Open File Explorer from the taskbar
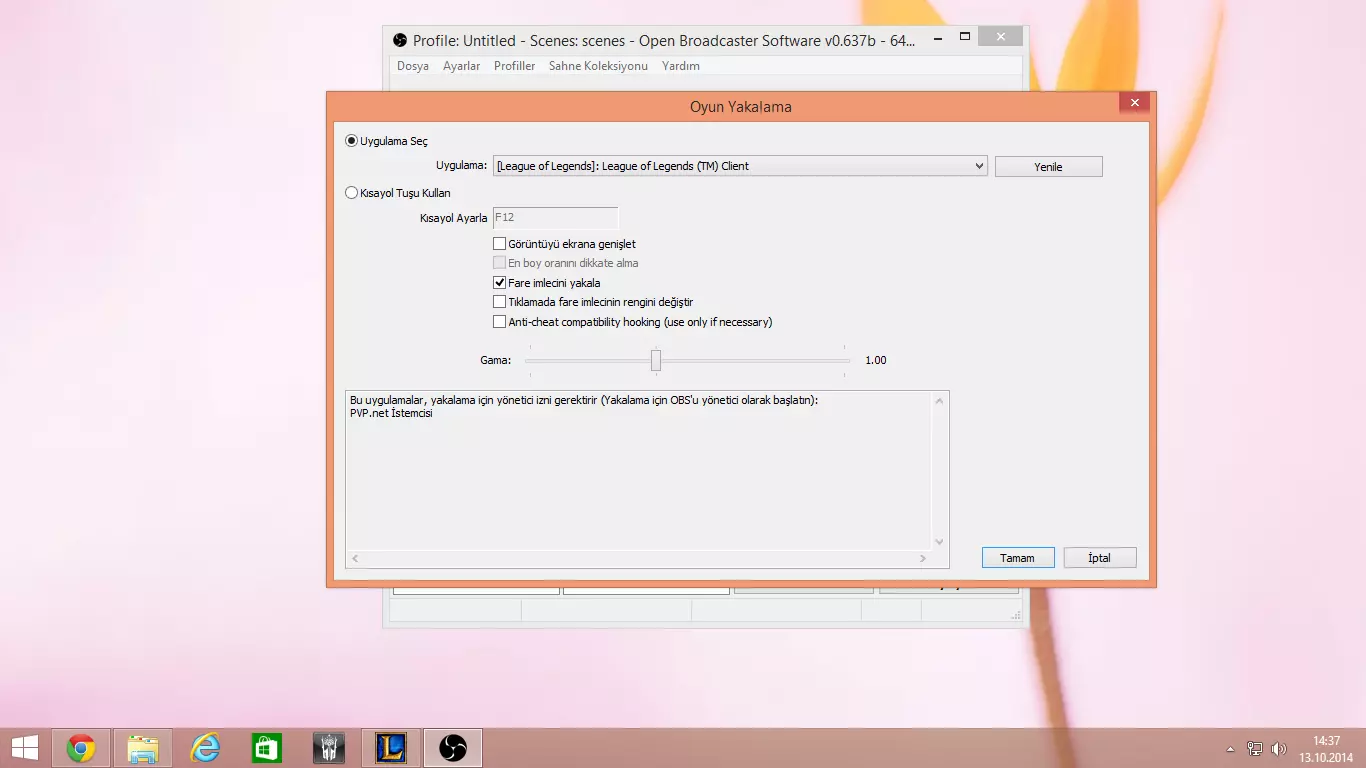Screen dimensions: 1366x768 143,747
